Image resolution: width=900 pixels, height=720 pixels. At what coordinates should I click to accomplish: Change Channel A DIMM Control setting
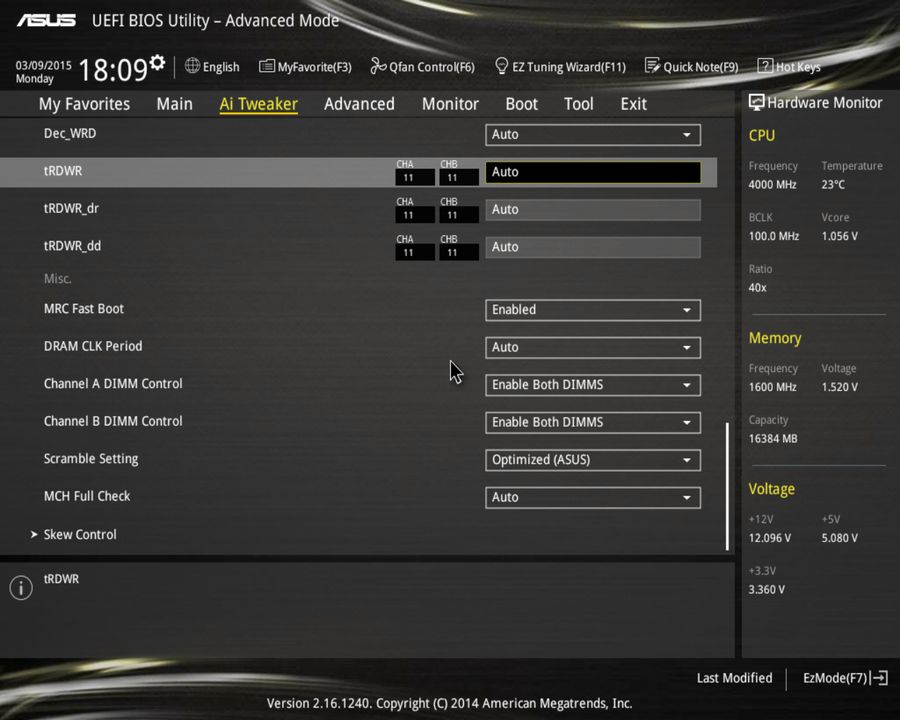coord(592,384)
